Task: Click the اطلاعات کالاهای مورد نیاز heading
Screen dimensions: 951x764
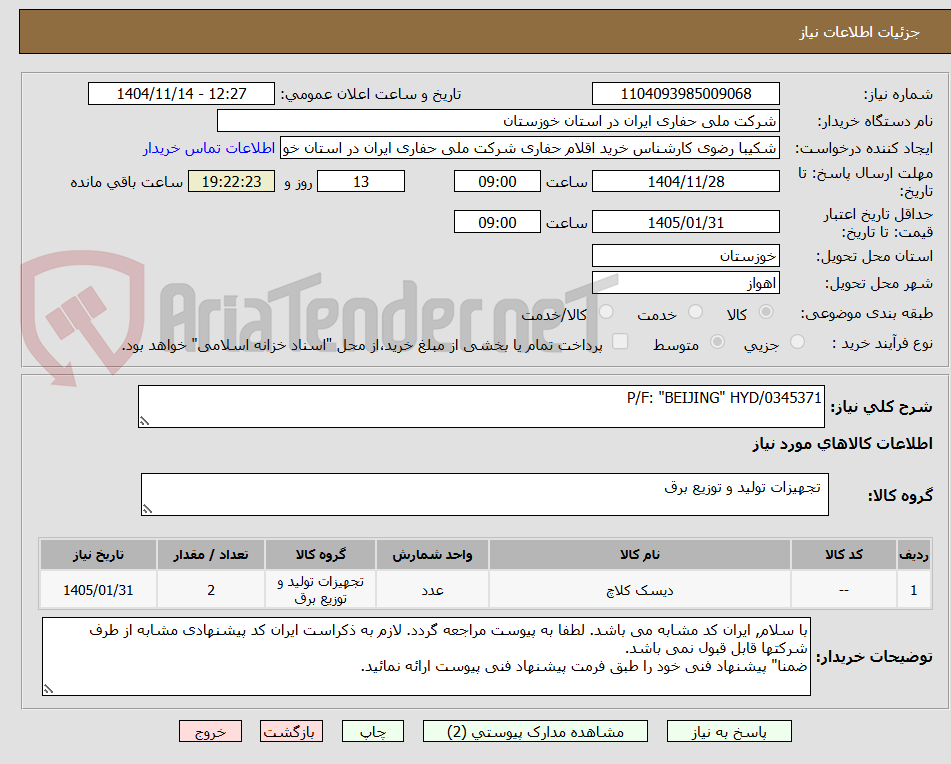Action: point(842,444)
